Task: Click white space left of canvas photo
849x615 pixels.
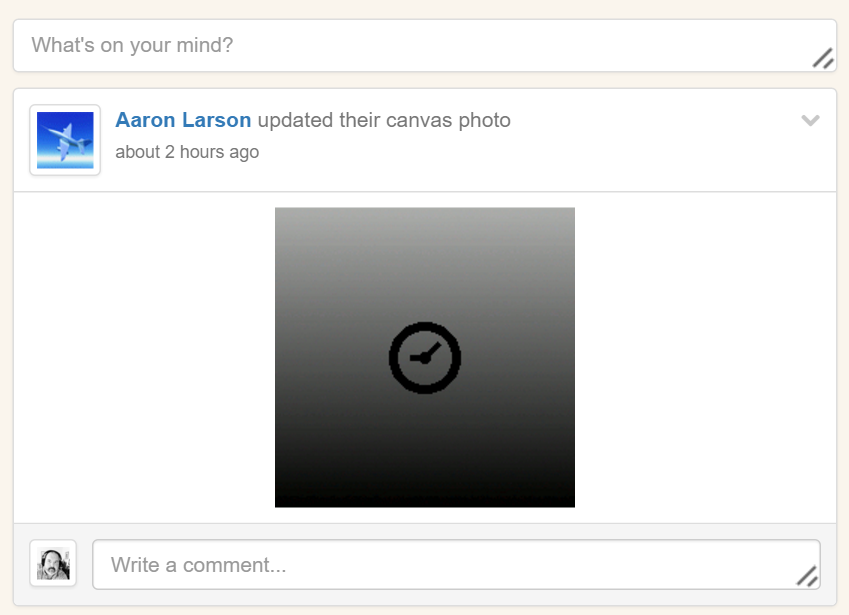Action: (144, 357)
